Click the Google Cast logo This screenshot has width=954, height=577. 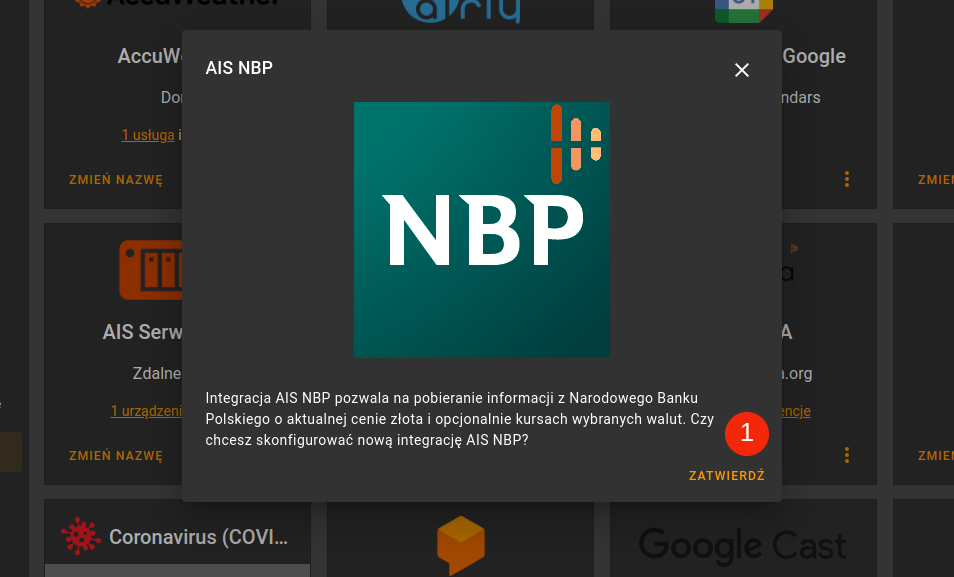[x=742, y=545]
